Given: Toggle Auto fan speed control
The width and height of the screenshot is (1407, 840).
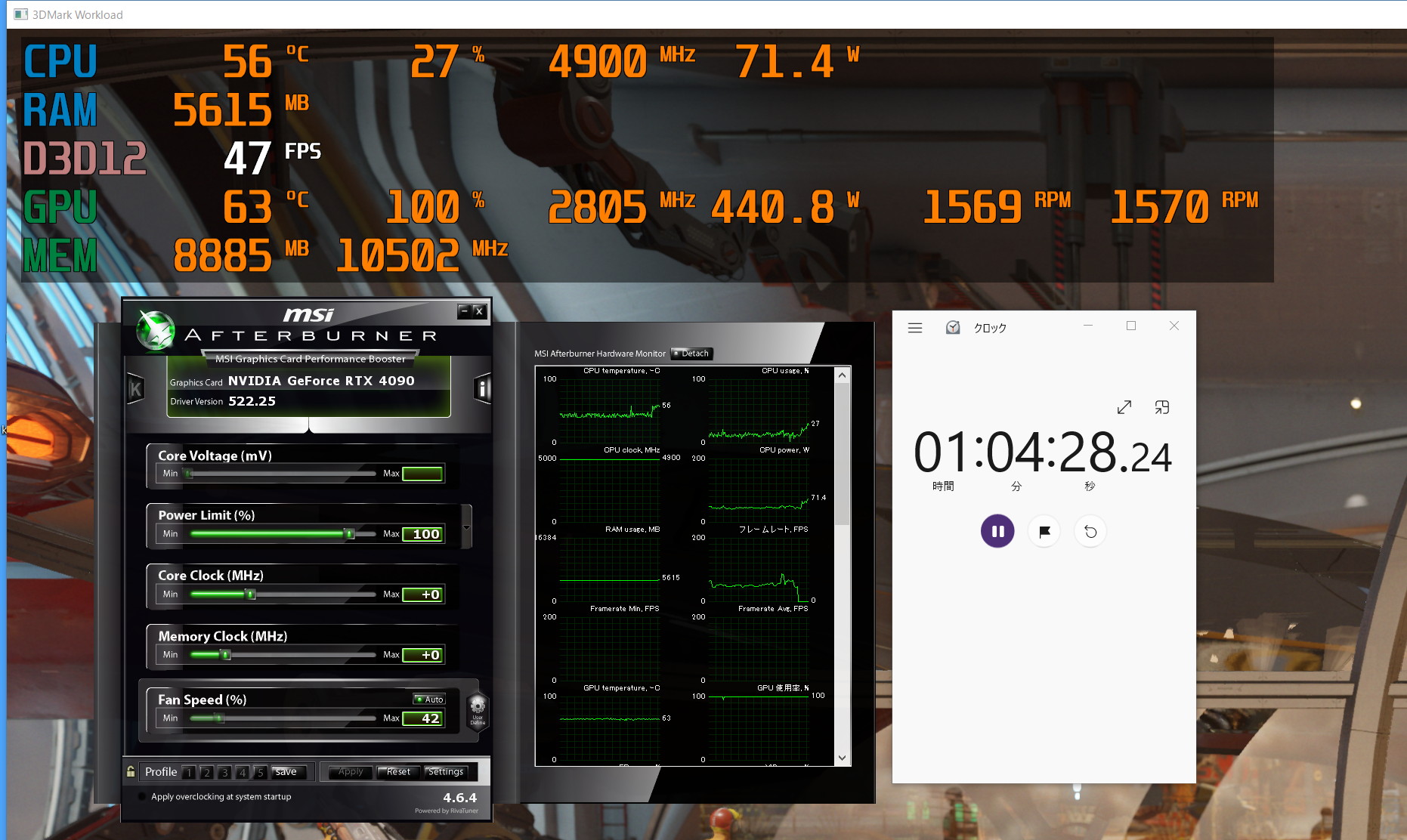Looking at the screenshot, I should point(430,699).
